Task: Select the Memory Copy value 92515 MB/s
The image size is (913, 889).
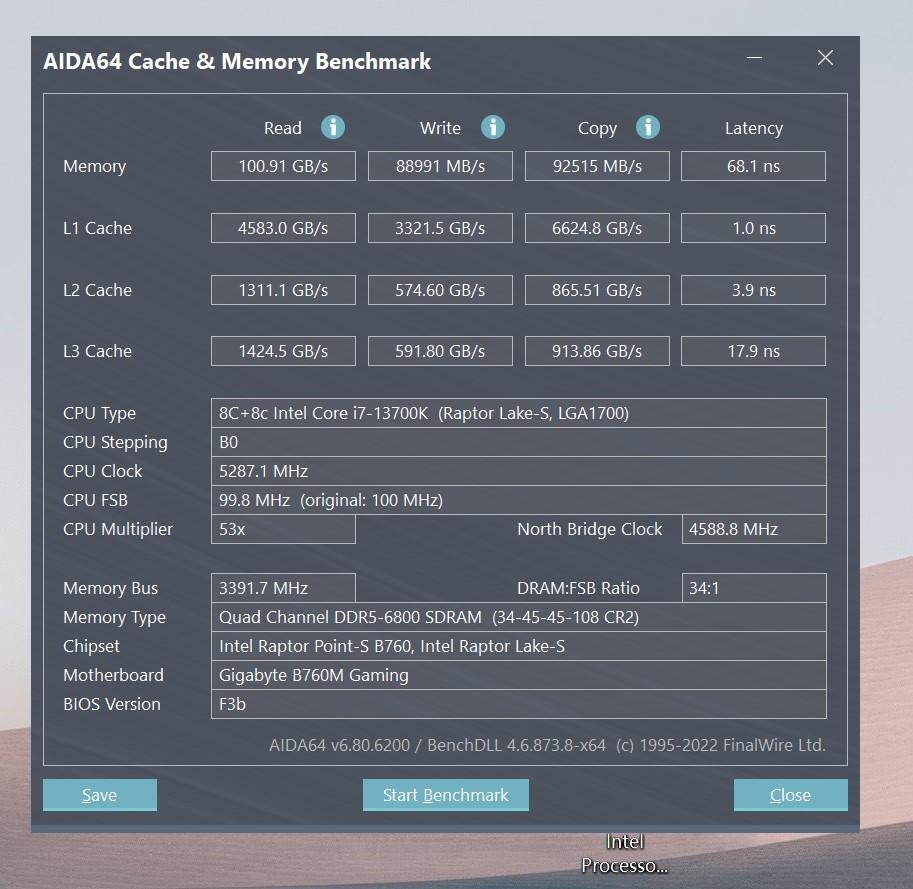Action: pyautogui.click(x=597, y=166)
